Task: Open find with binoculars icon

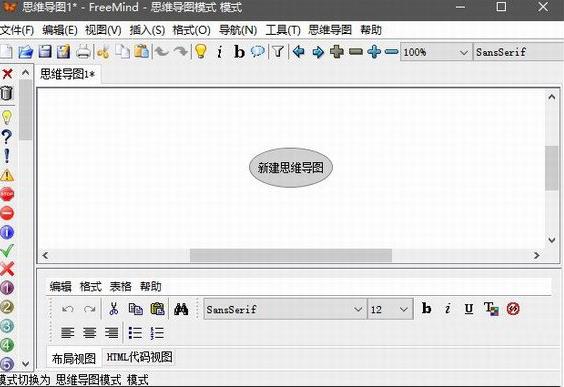Action: point(181,309)
